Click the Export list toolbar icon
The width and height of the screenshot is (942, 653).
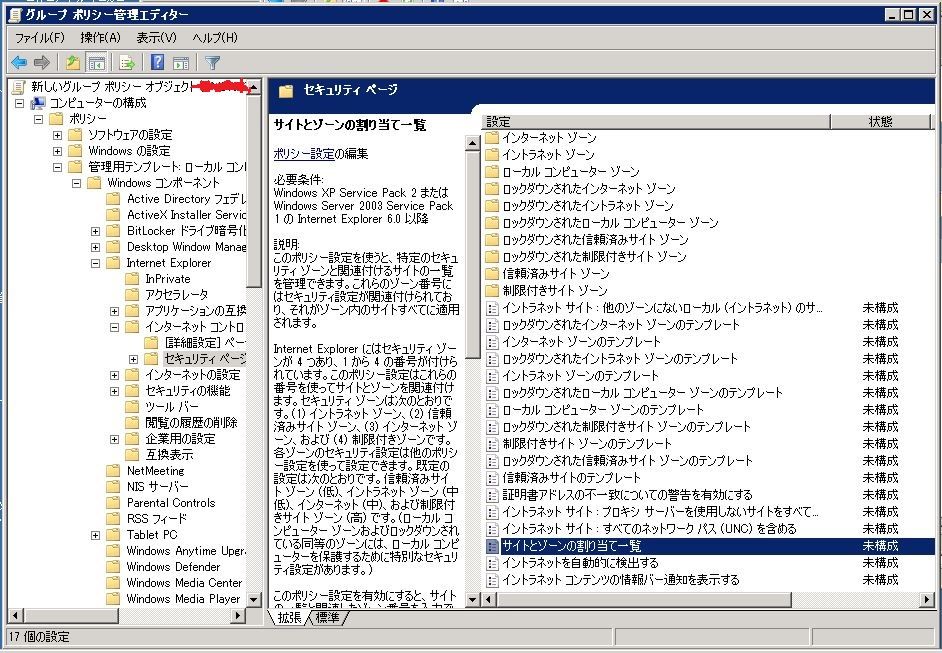click(x=127, y=62)
